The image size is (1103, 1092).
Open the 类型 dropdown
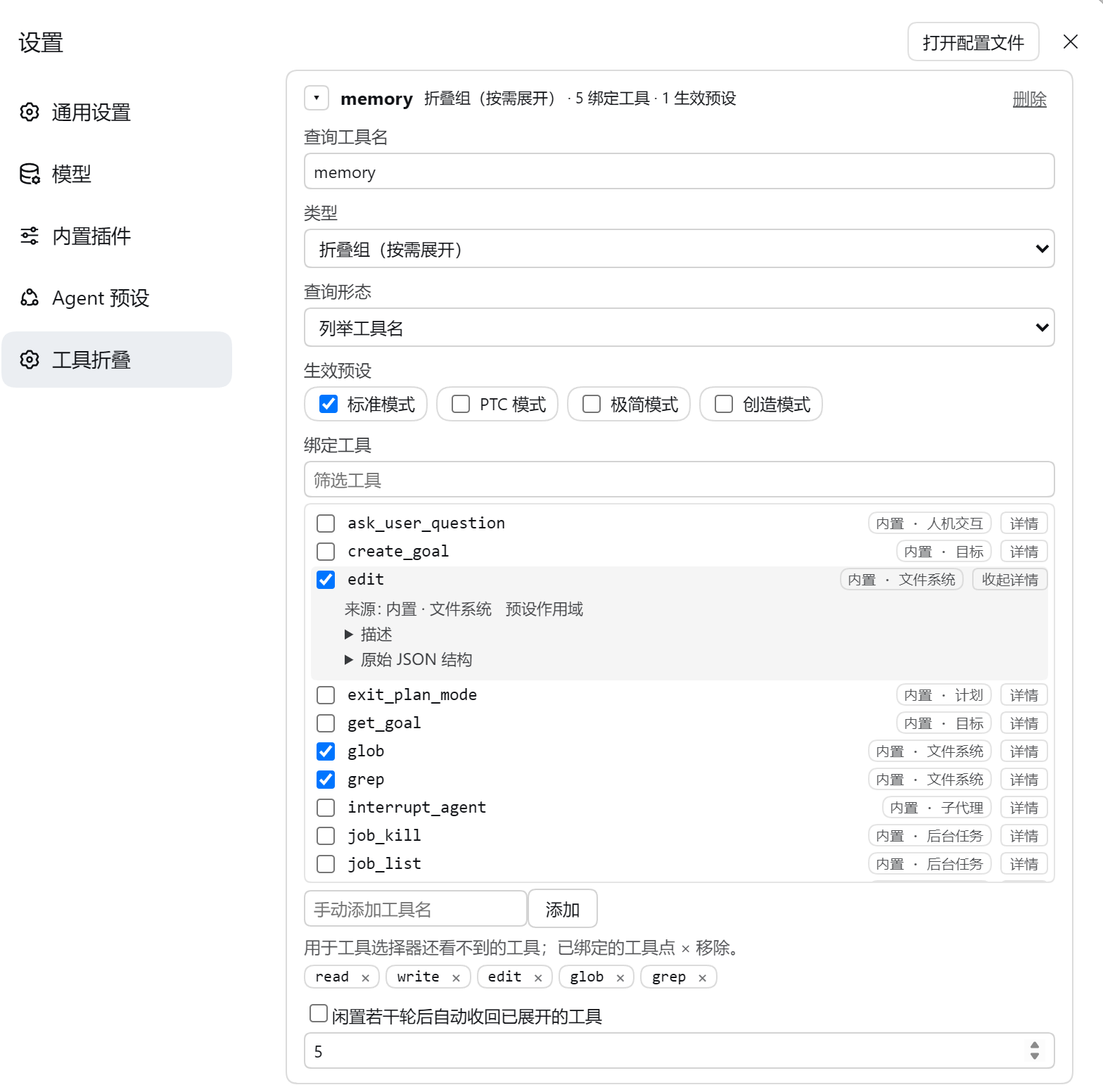[679, 248]
